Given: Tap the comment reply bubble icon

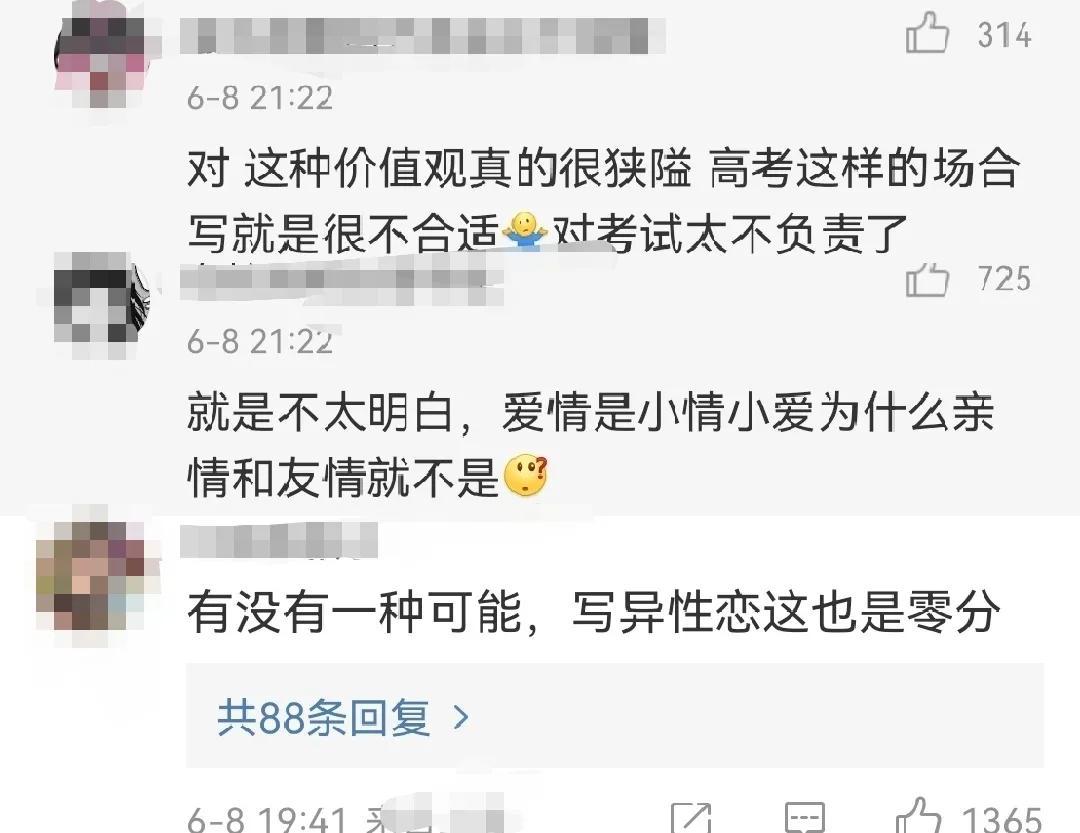Looking at the screenshot, I should tap(804, 817).
